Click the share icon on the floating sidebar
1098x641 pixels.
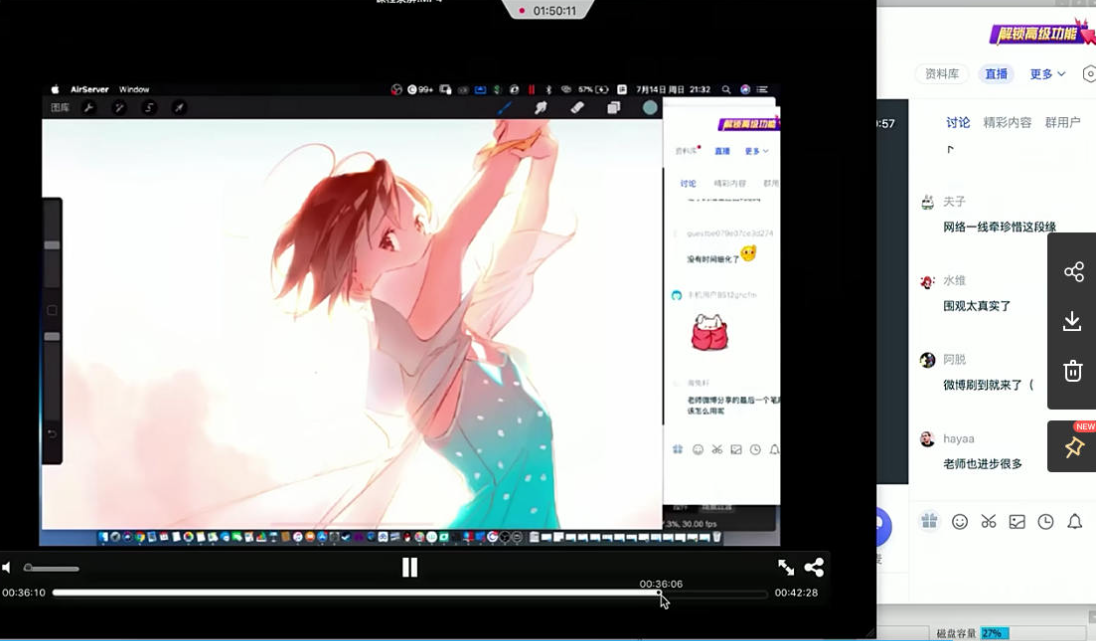1073,271
